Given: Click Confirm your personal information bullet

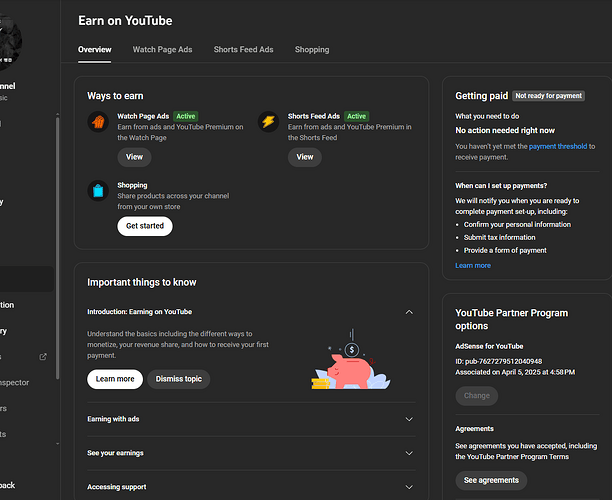Looking at the screenshot, I should pos(517,224).
